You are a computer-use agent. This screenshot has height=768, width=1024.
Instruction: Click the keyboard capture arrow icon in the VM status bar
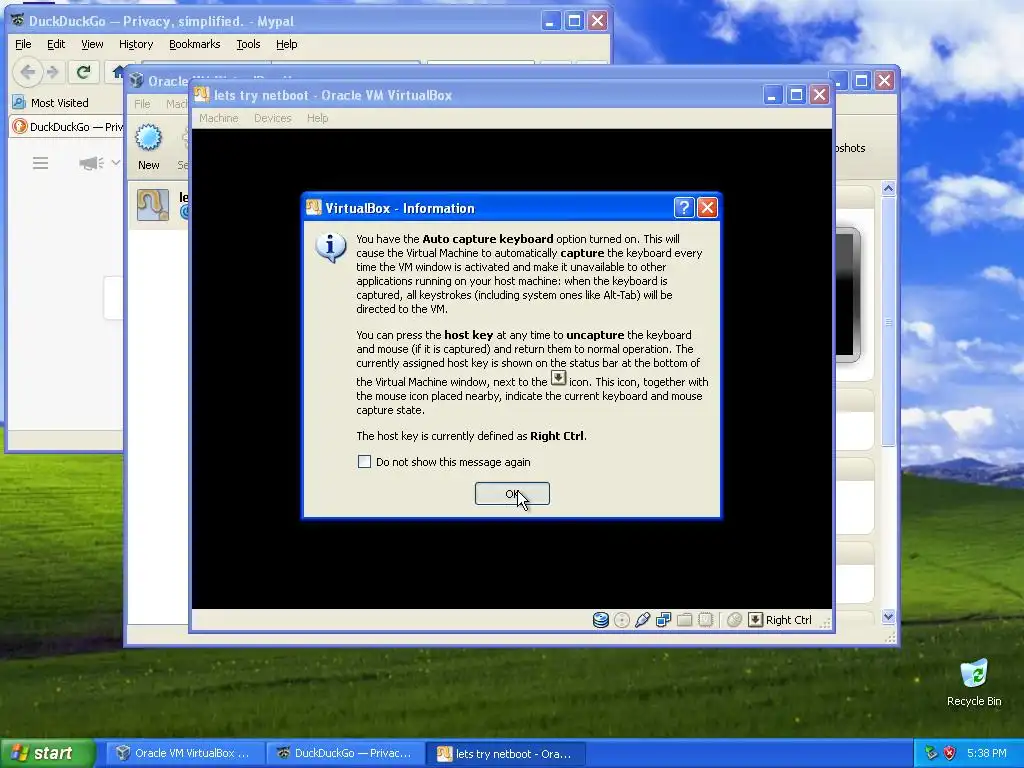point(755,620)
